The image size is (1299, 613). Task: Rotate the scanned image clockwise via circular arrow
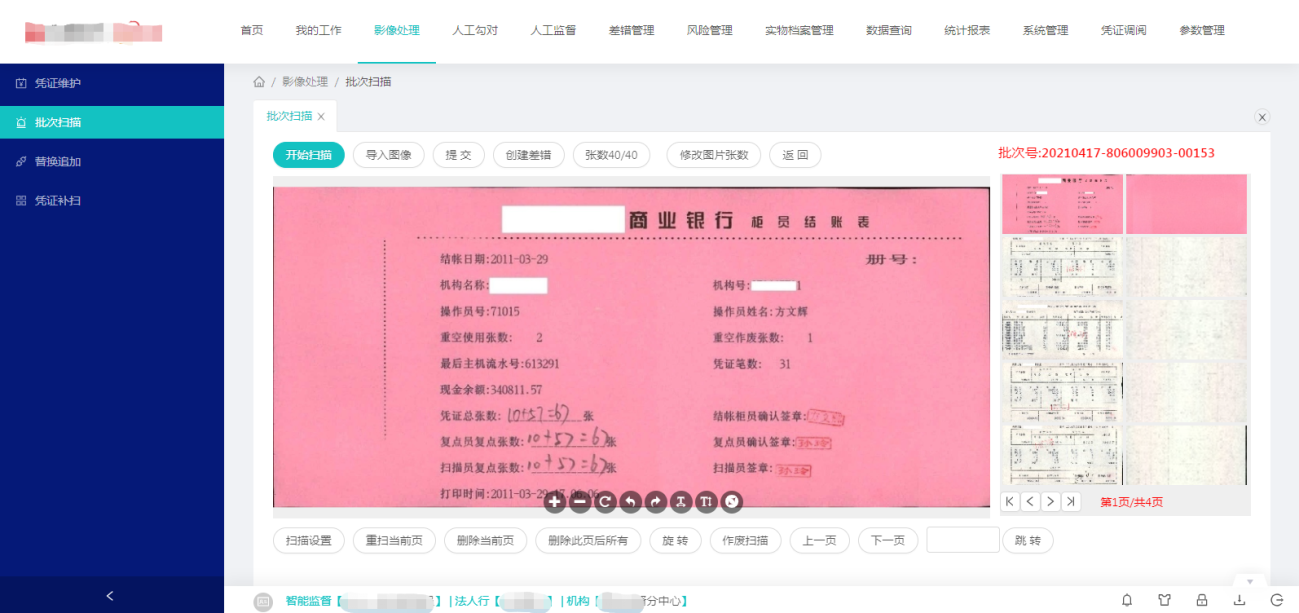click(605, 502)
